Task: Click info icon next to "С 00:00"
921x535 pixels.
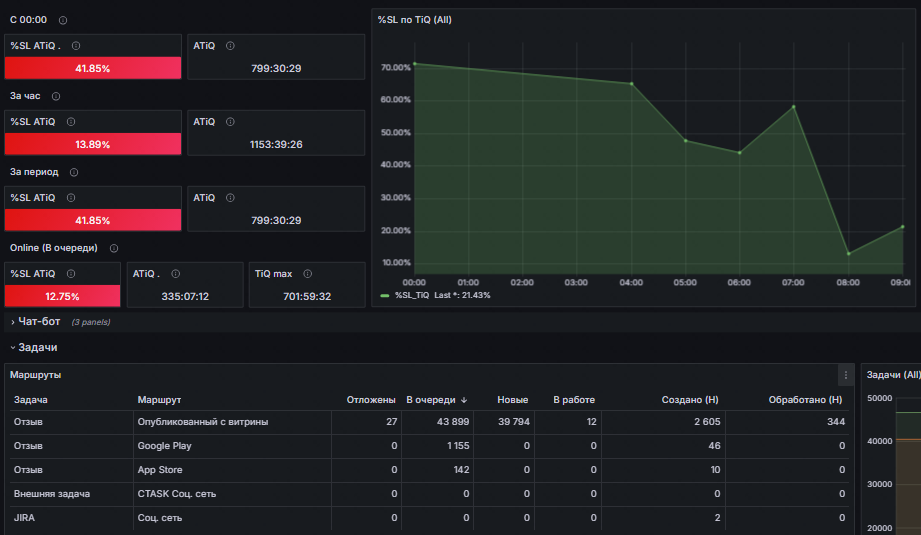Action: (63, 20)
